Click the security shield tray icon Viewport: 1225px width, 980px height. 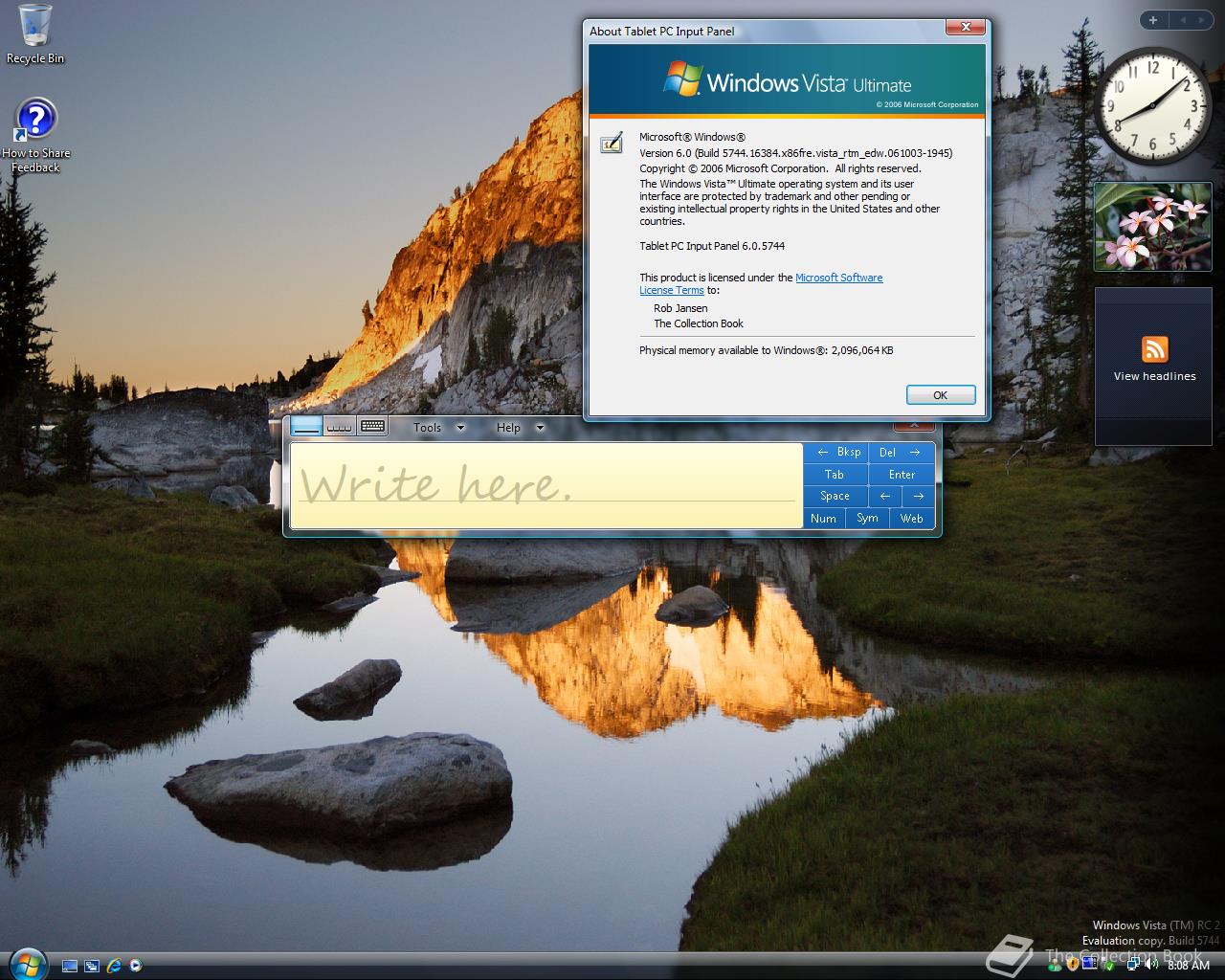tap(1074, 965)
